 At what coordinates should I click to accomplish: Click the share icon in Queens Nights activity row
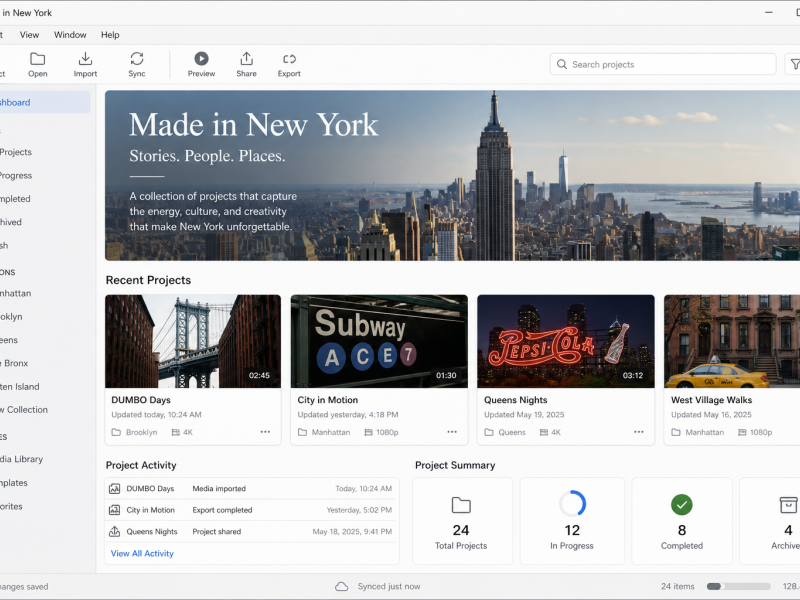[x=114, y=532]
